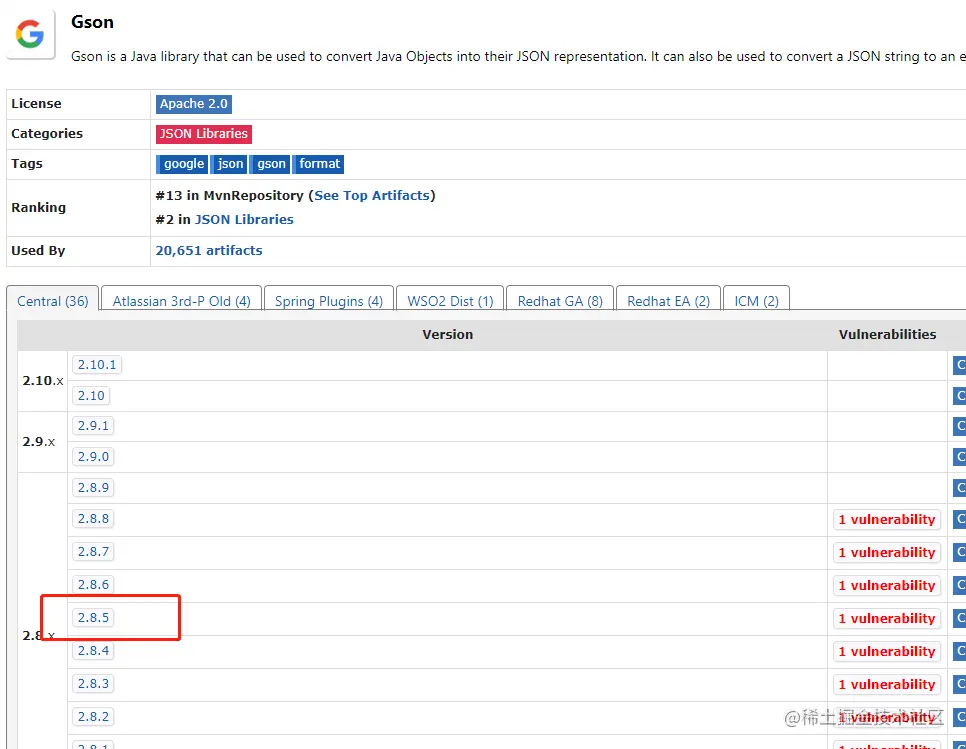View vulnerability for version 2.8.5
Screen dimensions: 966x749
click(x=887, y=618)
